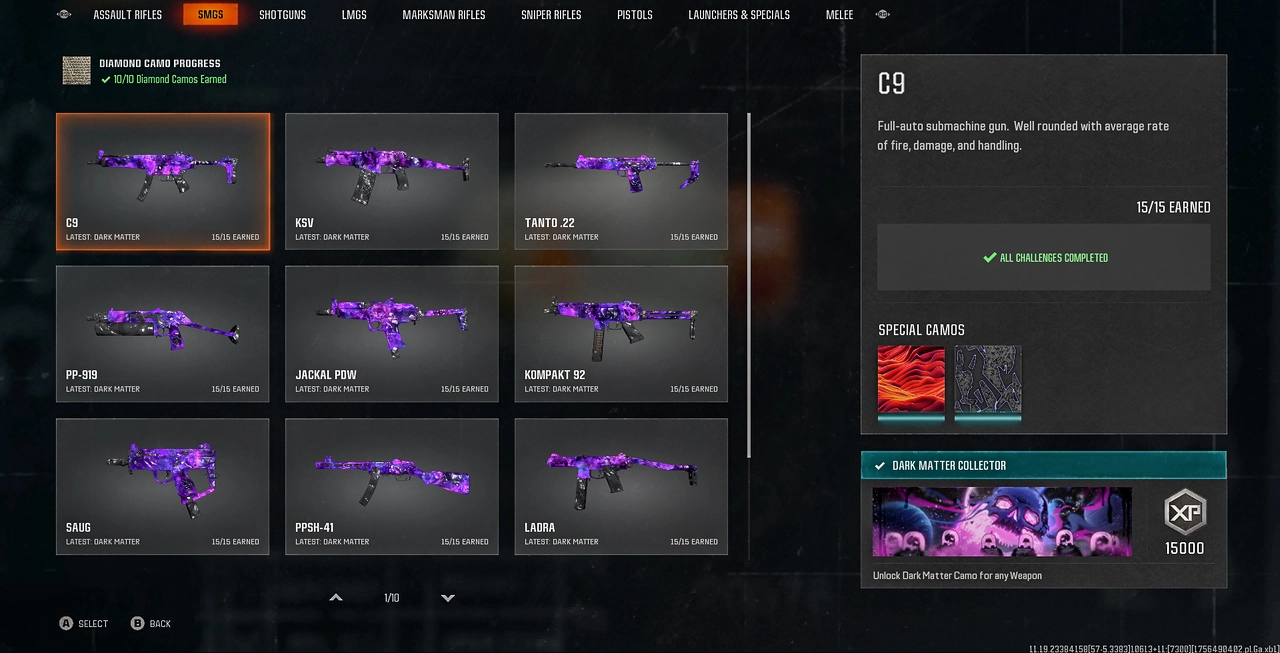Switch to the Shotguns tab
Image resolution: width=1280 pixels, height=653 pixels.
click(x=283, y=15)
